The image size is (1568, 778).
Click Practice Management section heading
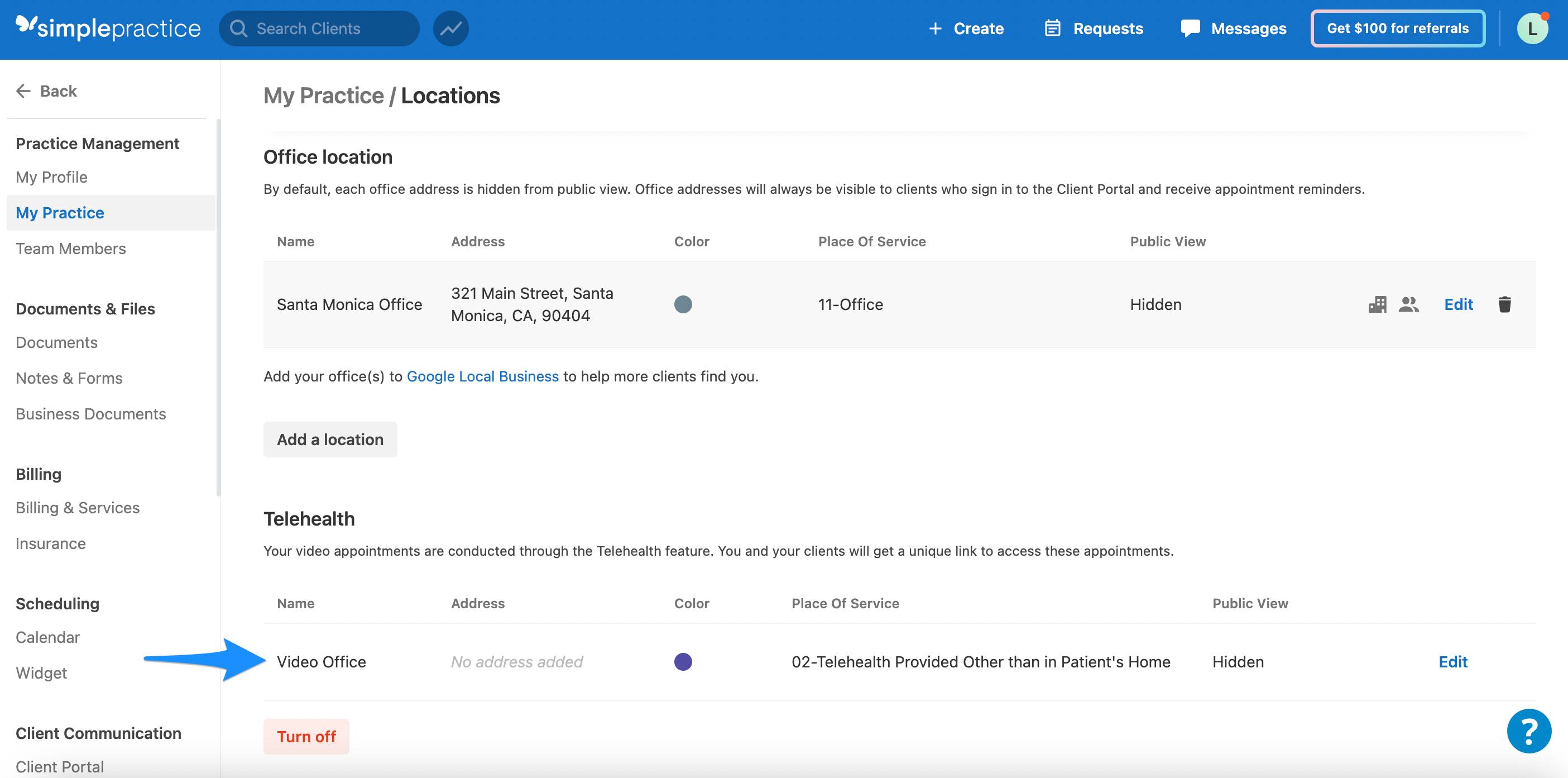pos(97,144)
